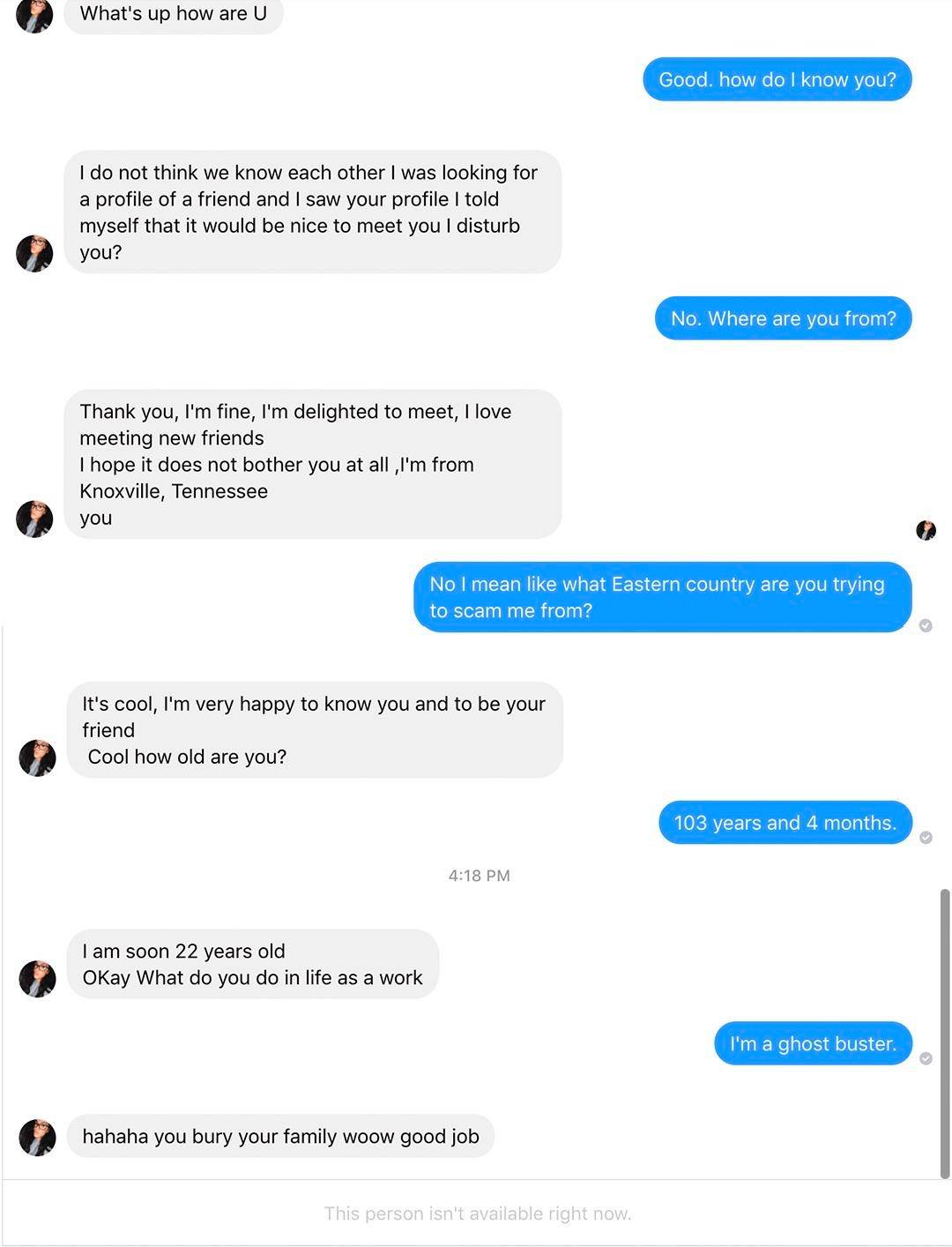Click the delivered checkmark beside the "scam me from?" message
The height and width of the screenshot is (1247, 952).
pyautogui.click(x=926, y=625)
